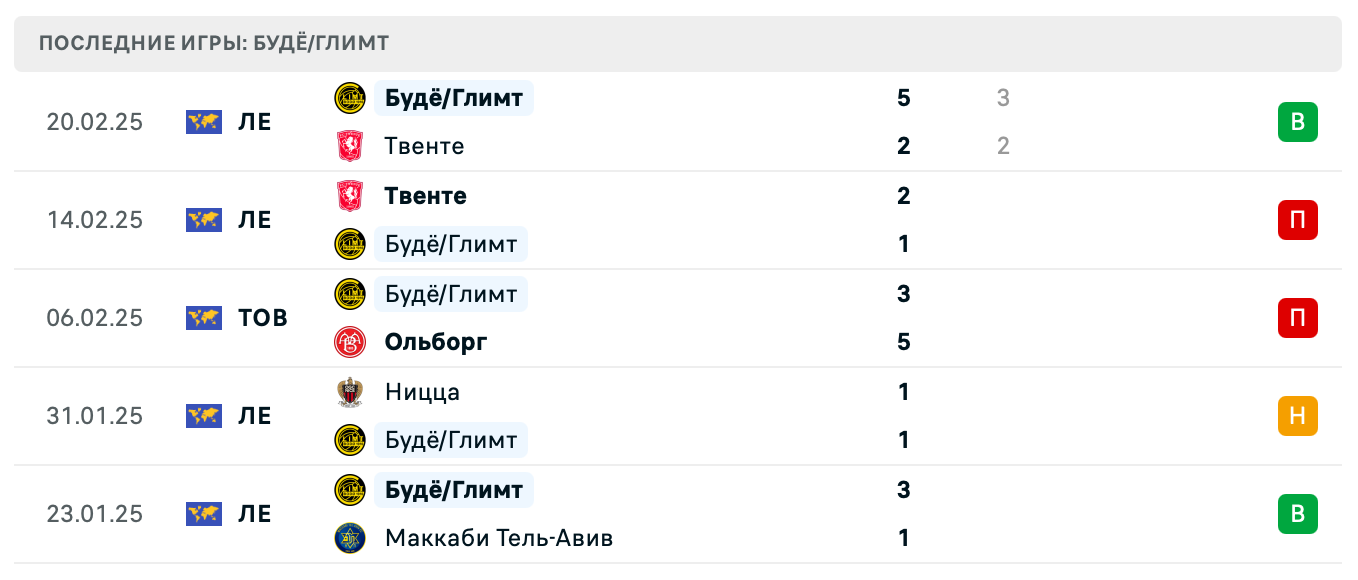Screen dimensions: 1358x580
Task: Click the Twente crest in the 20.02.25 match
Action: click(350, 146)
